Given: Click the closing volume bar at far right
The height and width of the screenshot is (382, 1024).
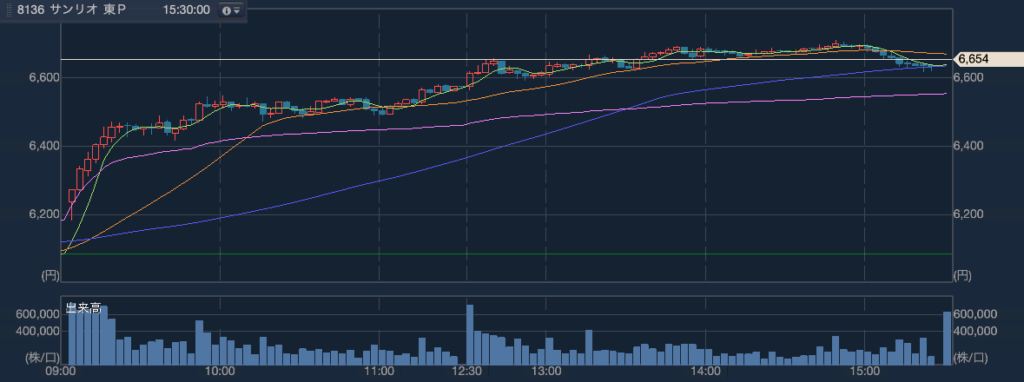Looking at the screenshot, I should 947,338.
